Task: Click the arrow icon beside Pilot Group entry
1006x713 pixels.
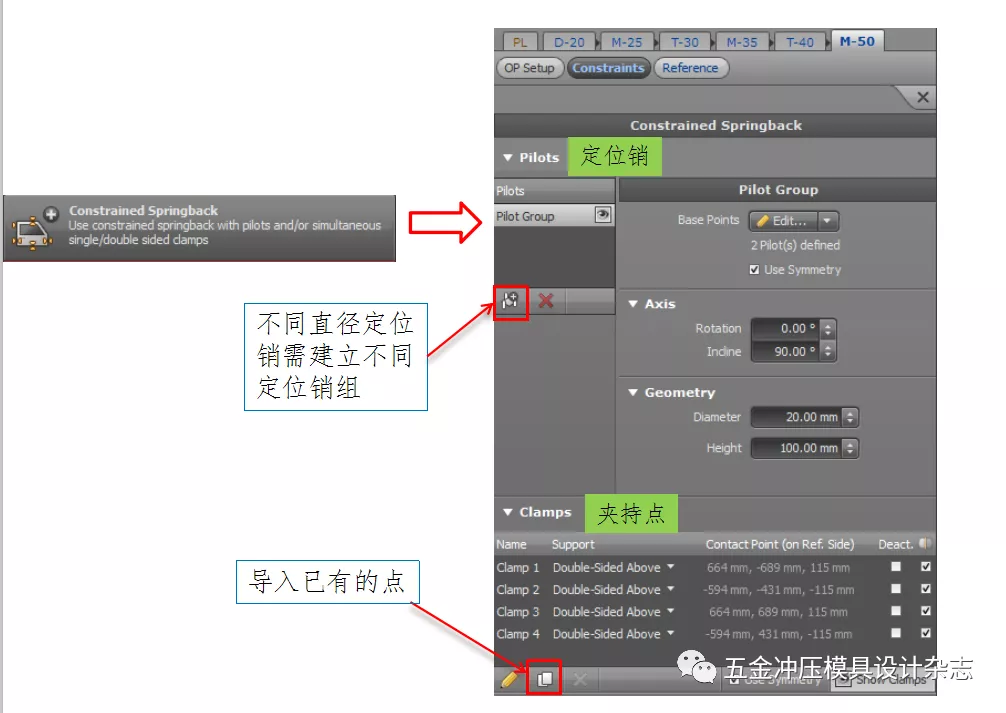Action: (603, 213)
